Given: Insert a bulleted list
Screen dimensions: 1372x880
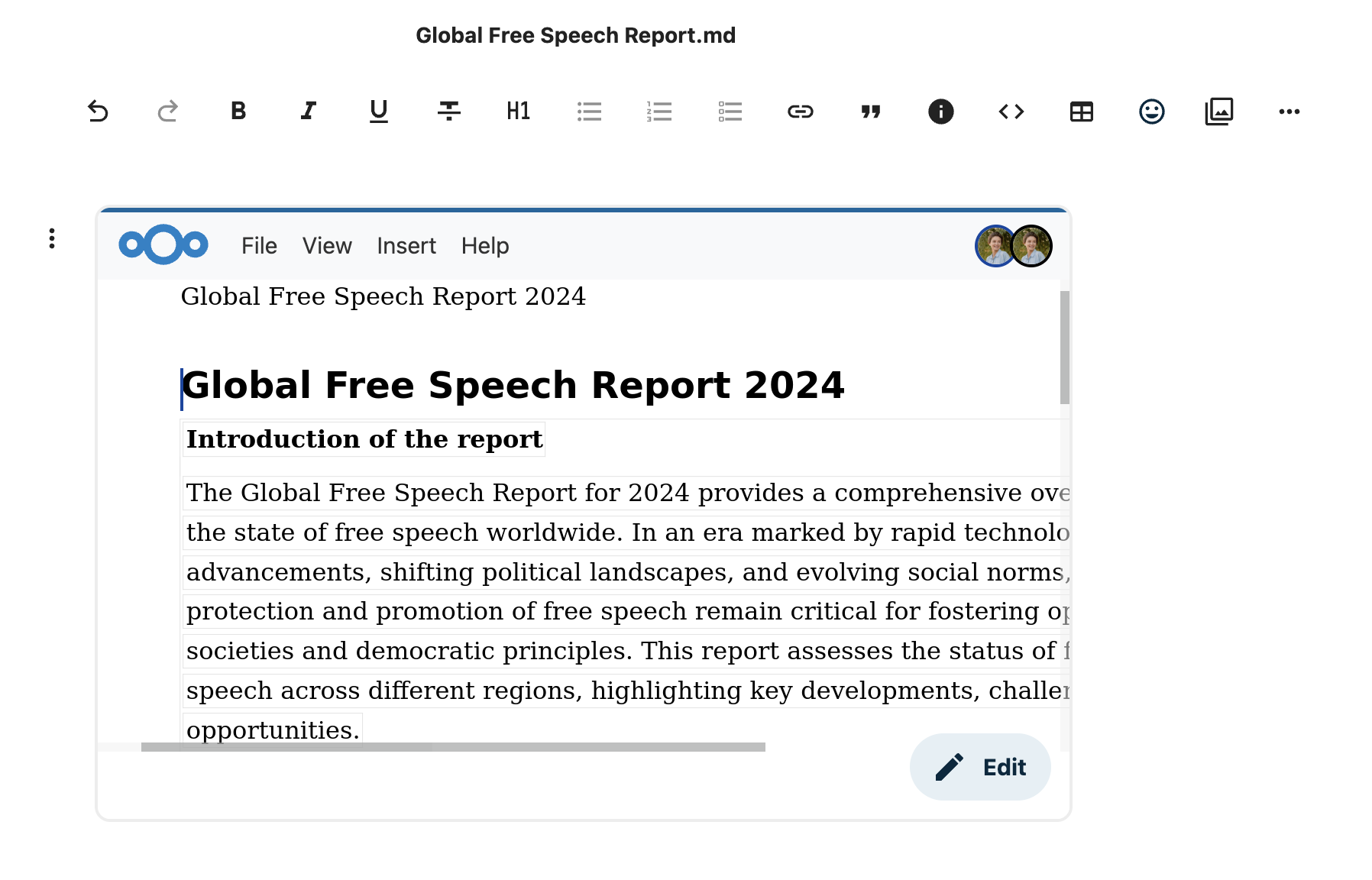Looking at the screenshot, I should (589, 112).
